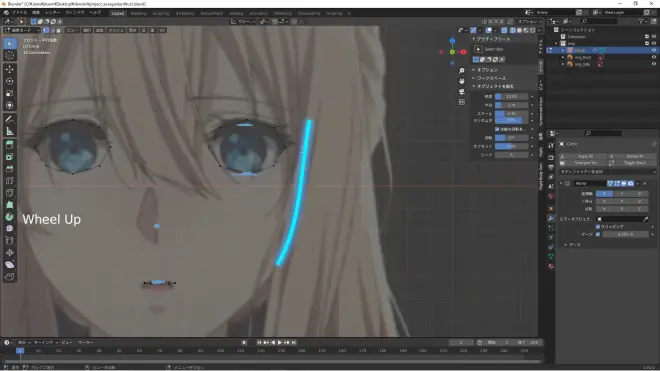Open the Modifier properties wrench tab
660x371 pixels.
551,218
